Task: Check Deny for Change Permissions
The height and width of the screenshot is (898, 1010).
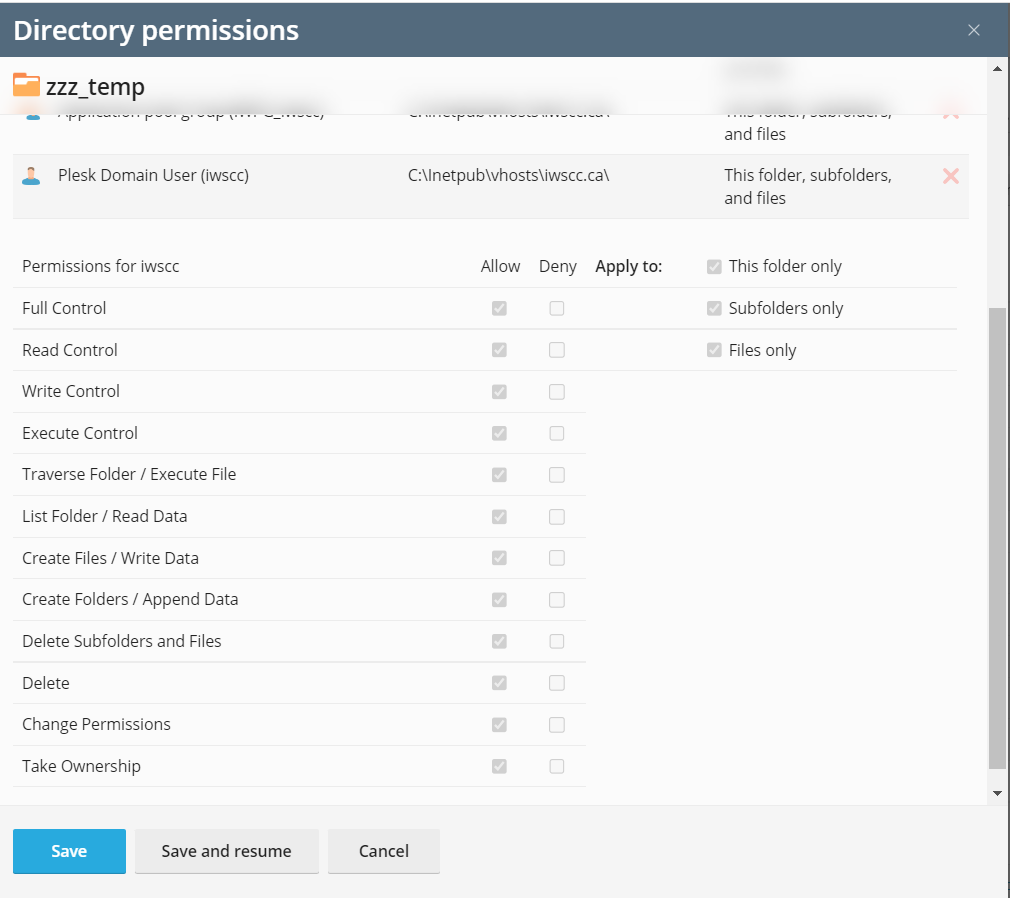Action: (x=557, y=725)
